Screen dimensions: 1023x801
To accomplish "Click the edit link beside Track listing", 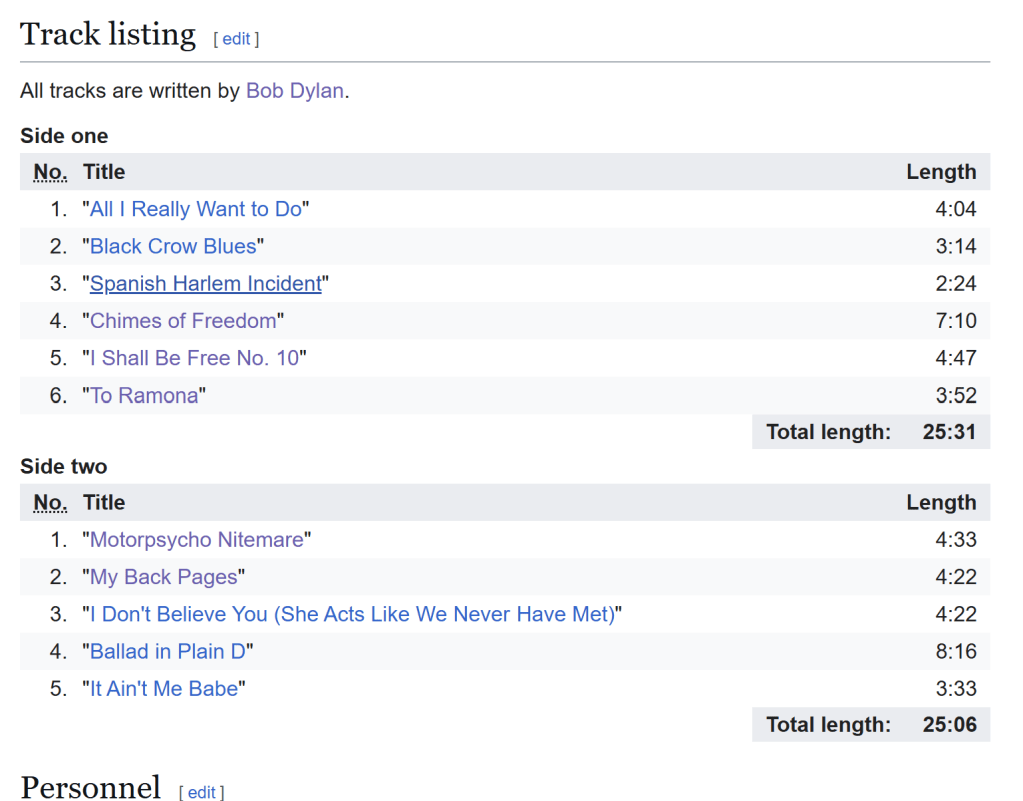I will pyautogui.click(x=236, y=39).
